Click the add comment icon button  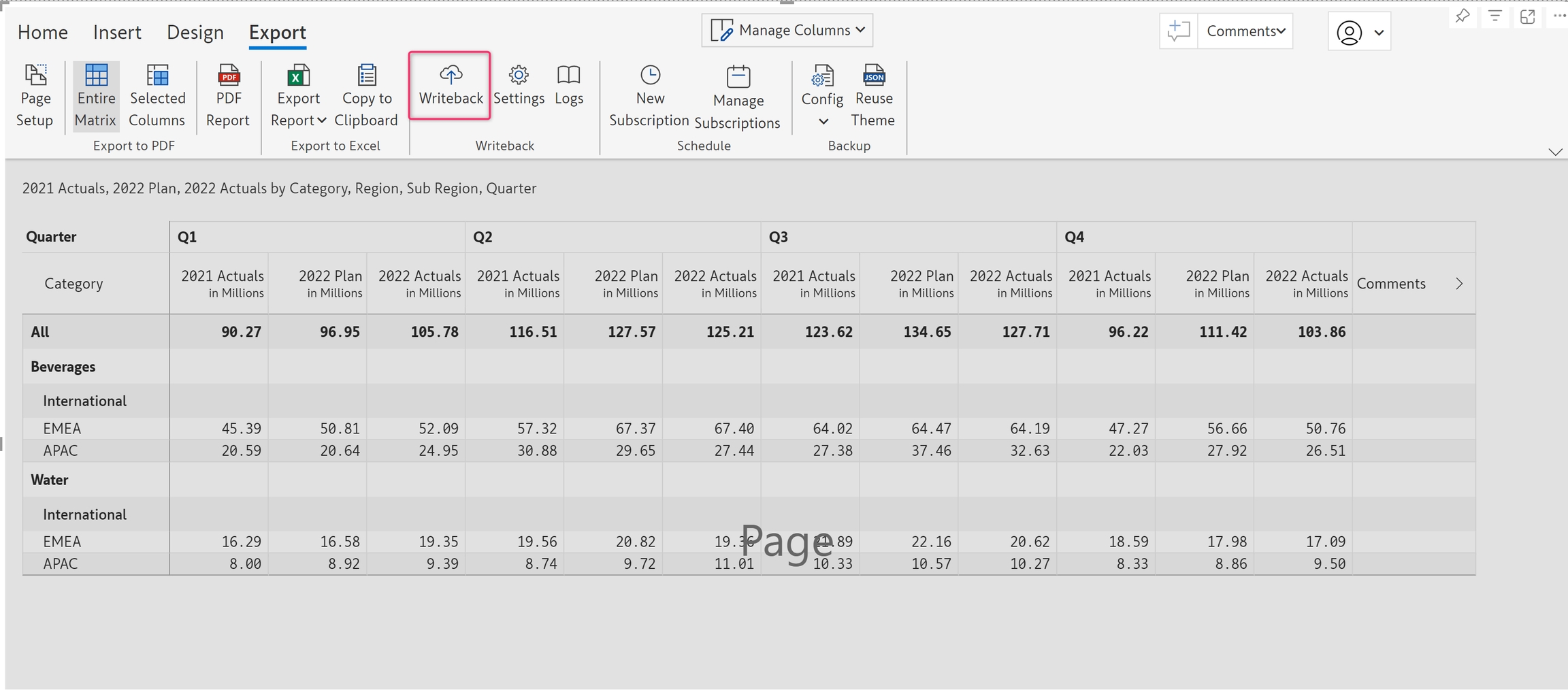[x=1178, y=31]
